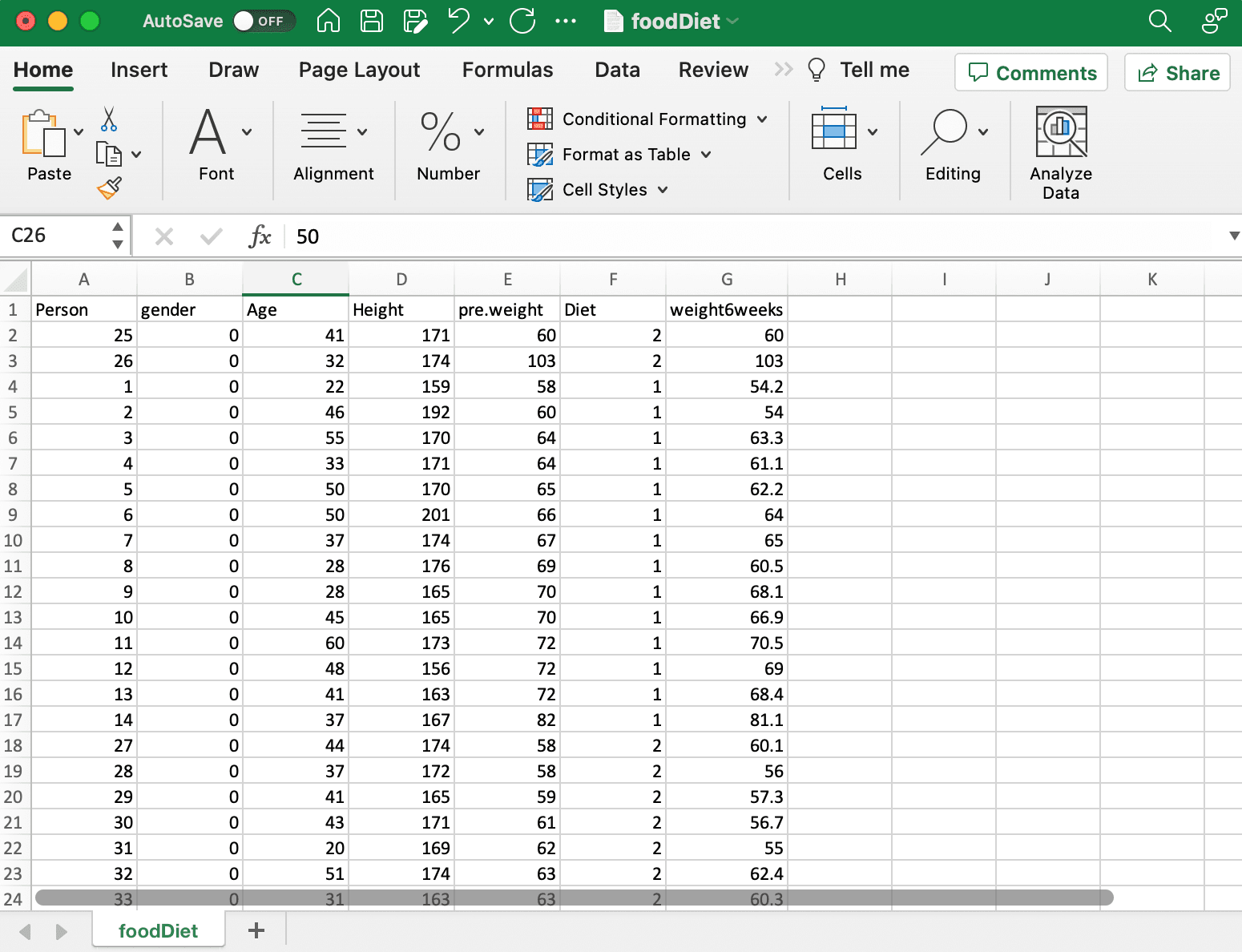1242x952 pixels.
Task: Click cell with weight 81.1
Action: [x=727, y=720]
